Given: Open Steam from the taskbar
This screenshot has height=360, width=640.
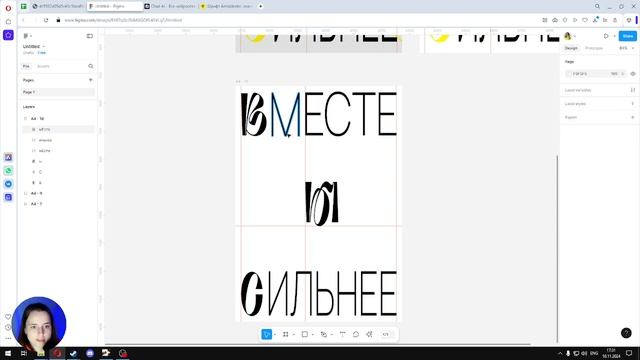Looking at the screenshot, I should (73, 353).
